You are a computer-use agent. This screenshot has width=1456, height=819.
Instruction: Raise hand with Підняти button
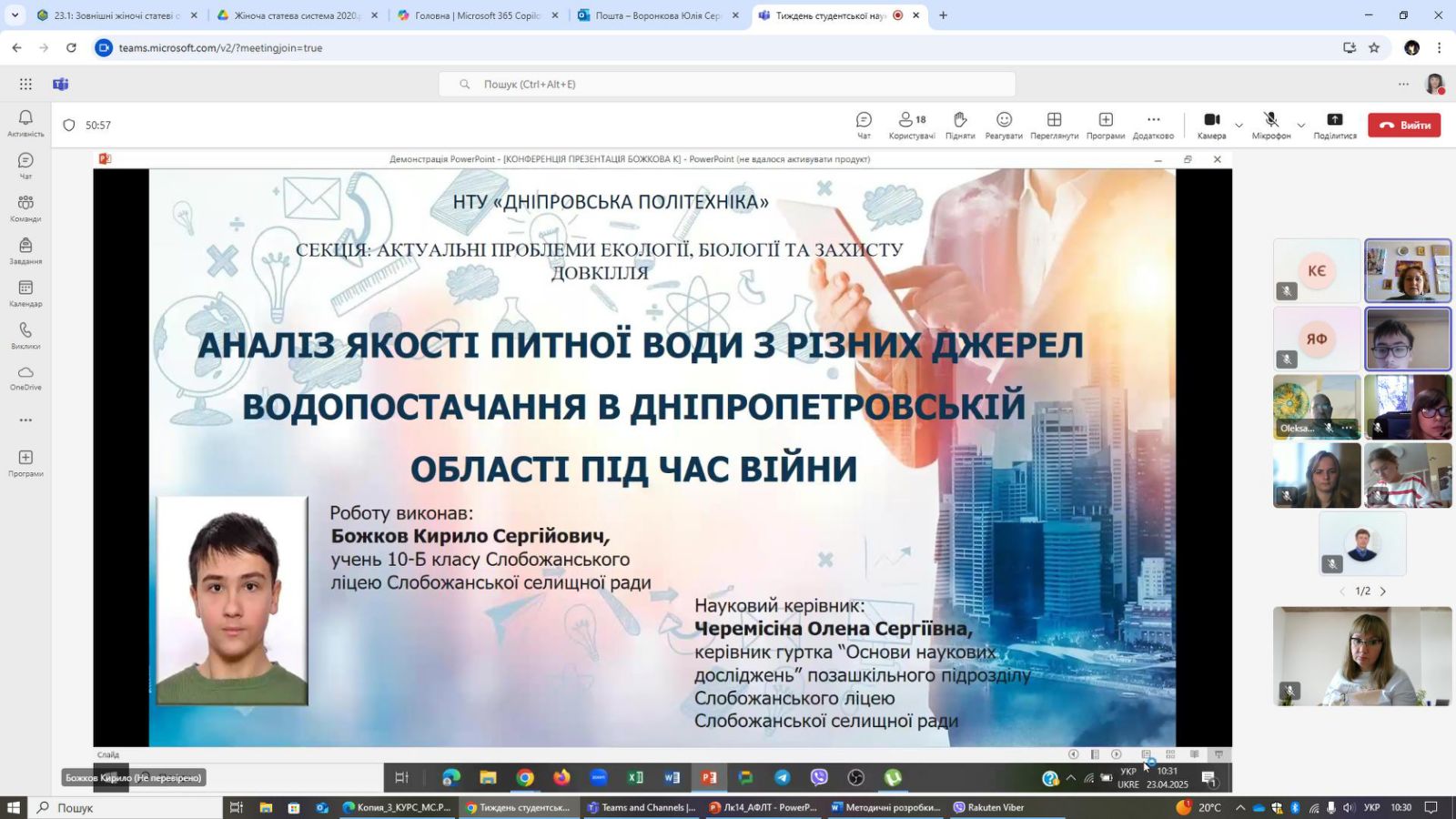(960, 125)
